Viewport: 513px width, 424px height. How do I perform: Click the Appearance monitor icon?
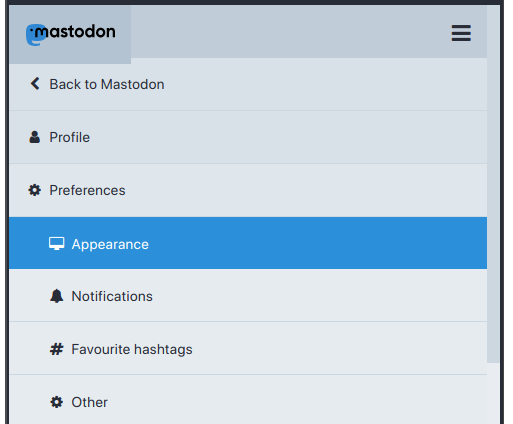pos(57,244)
